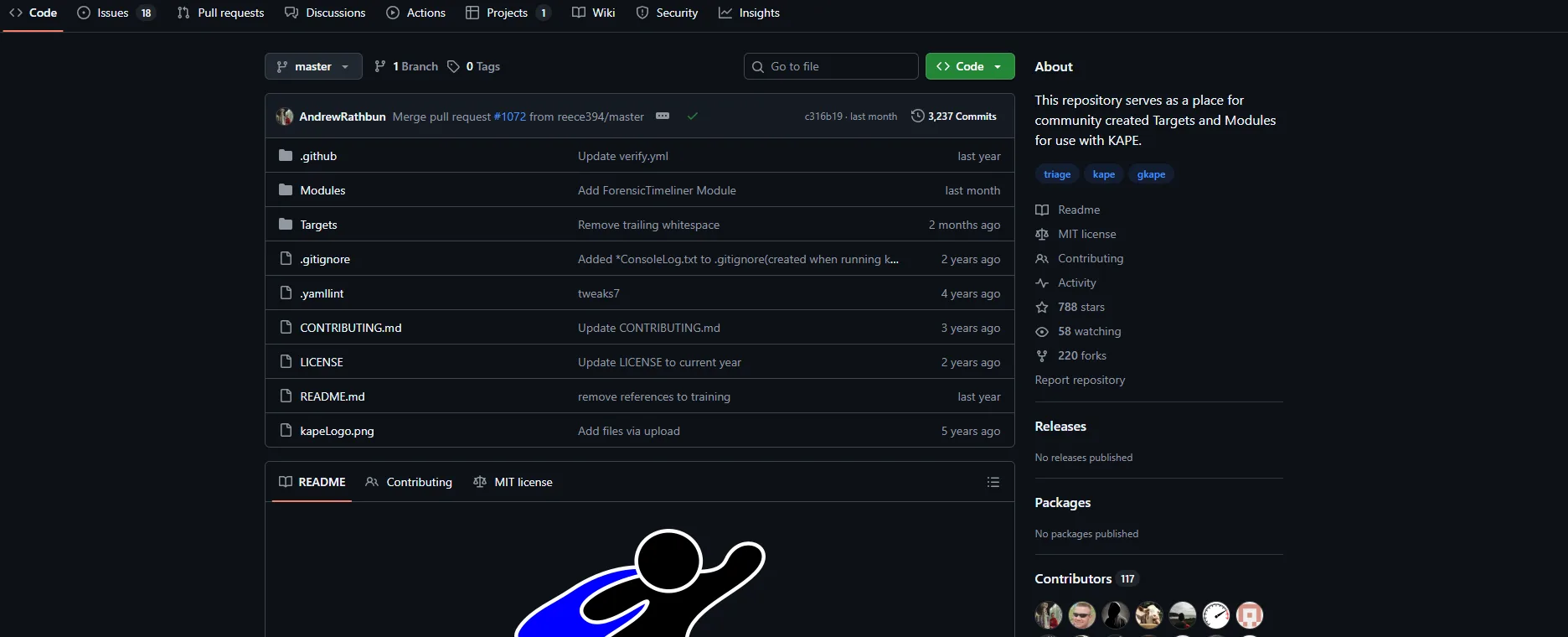Click the green commit status checkmark
This screenshot has height=637, width=1568.
693,117
